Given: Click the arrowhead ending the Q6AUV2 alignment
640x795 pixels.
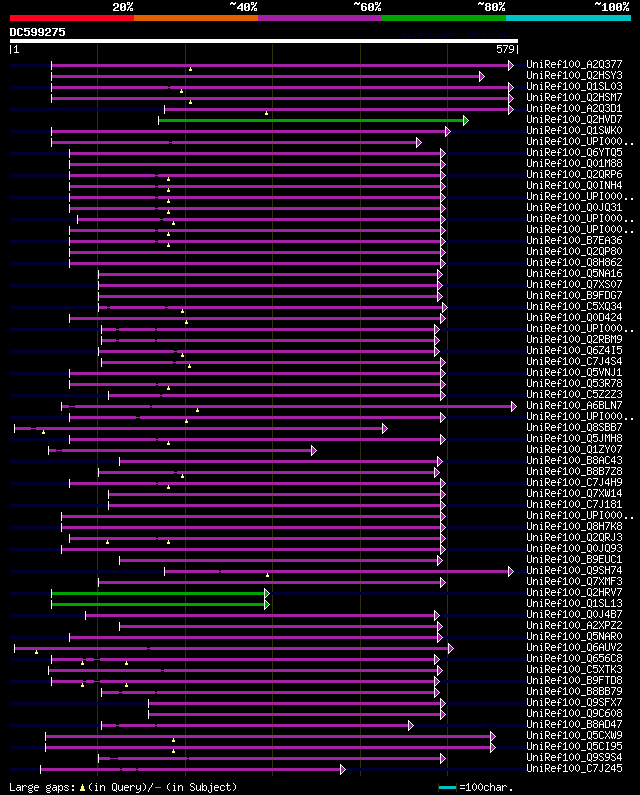Looking at the screenshot, I should (x=451, y=648).
